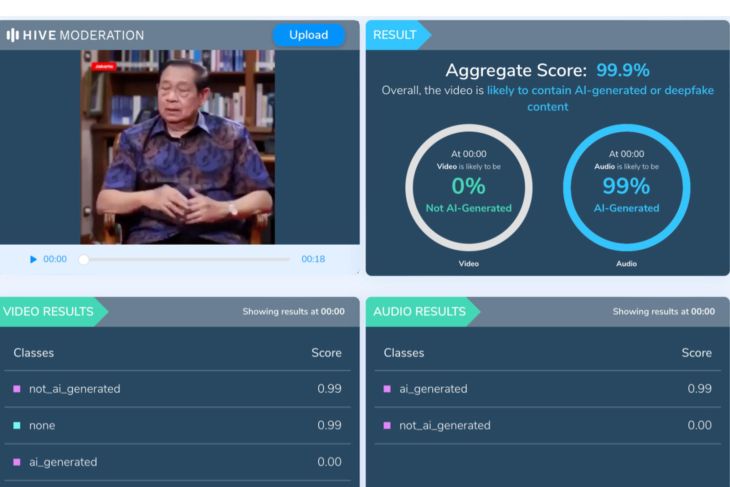Click the swatch beside audio not_ai_generated

click(387, 426)
